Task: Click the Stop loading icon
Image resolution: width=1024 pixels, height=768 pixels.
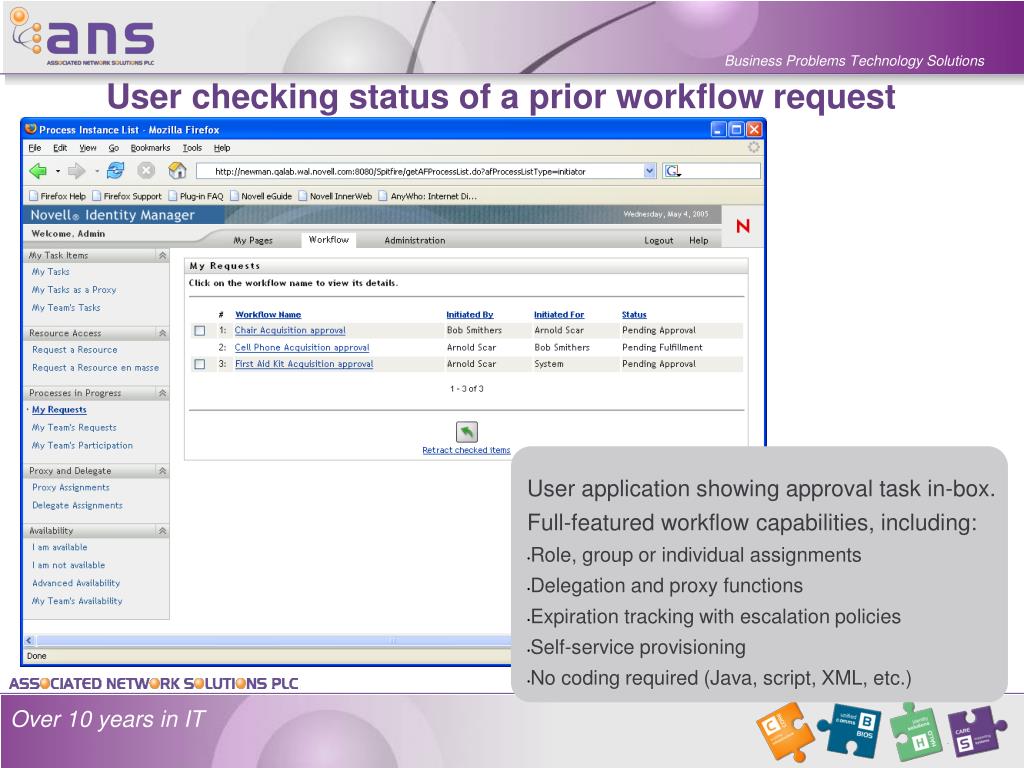Action: [x=146, y=170]
